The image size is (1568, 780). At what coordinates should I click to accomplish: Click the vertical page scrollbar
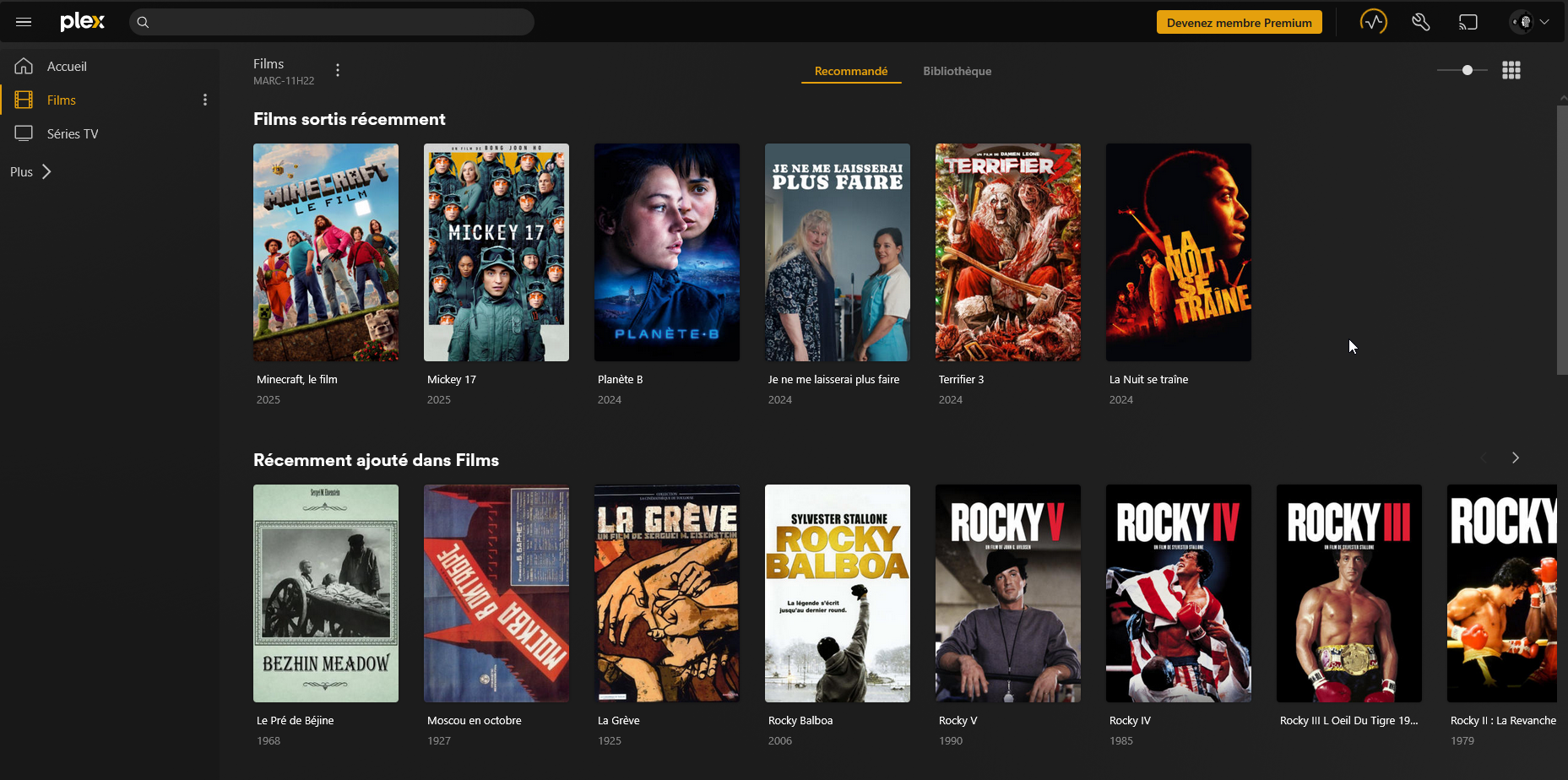(1562, 241)
